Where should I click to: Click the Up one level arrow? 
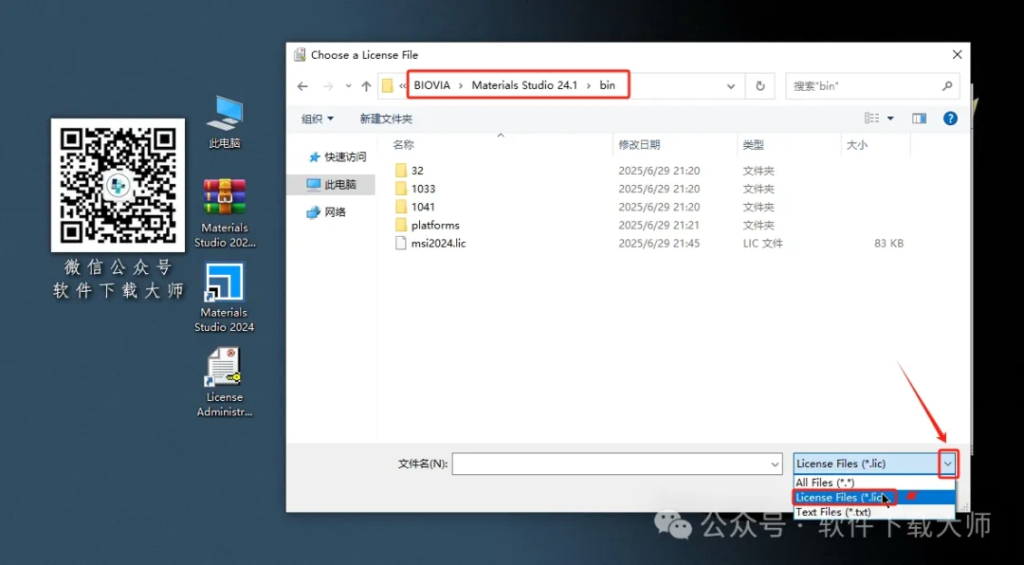point(367,86)
